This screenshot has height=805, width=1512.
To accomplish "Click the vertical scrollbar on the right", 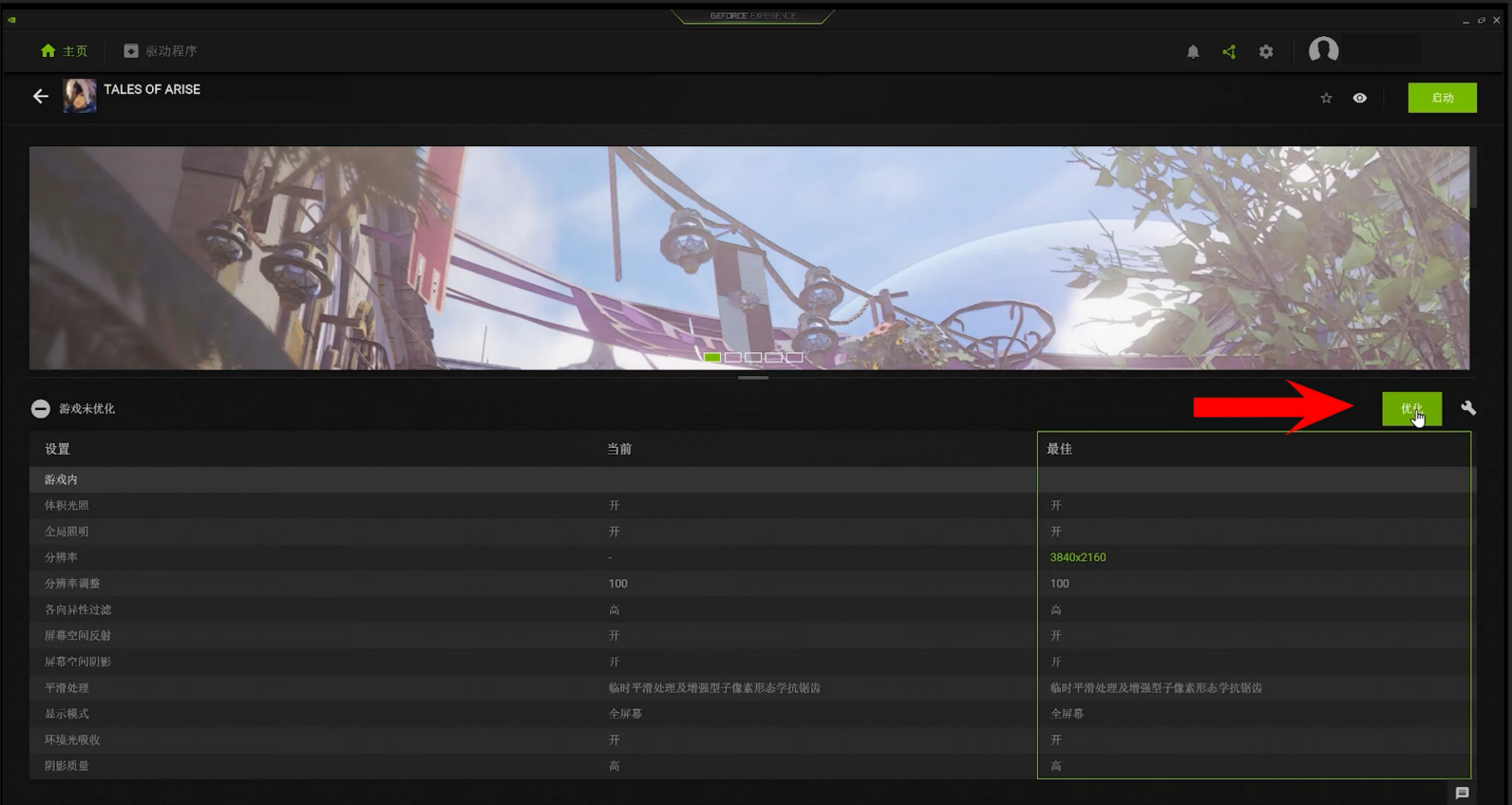I will pos(1473,178).
